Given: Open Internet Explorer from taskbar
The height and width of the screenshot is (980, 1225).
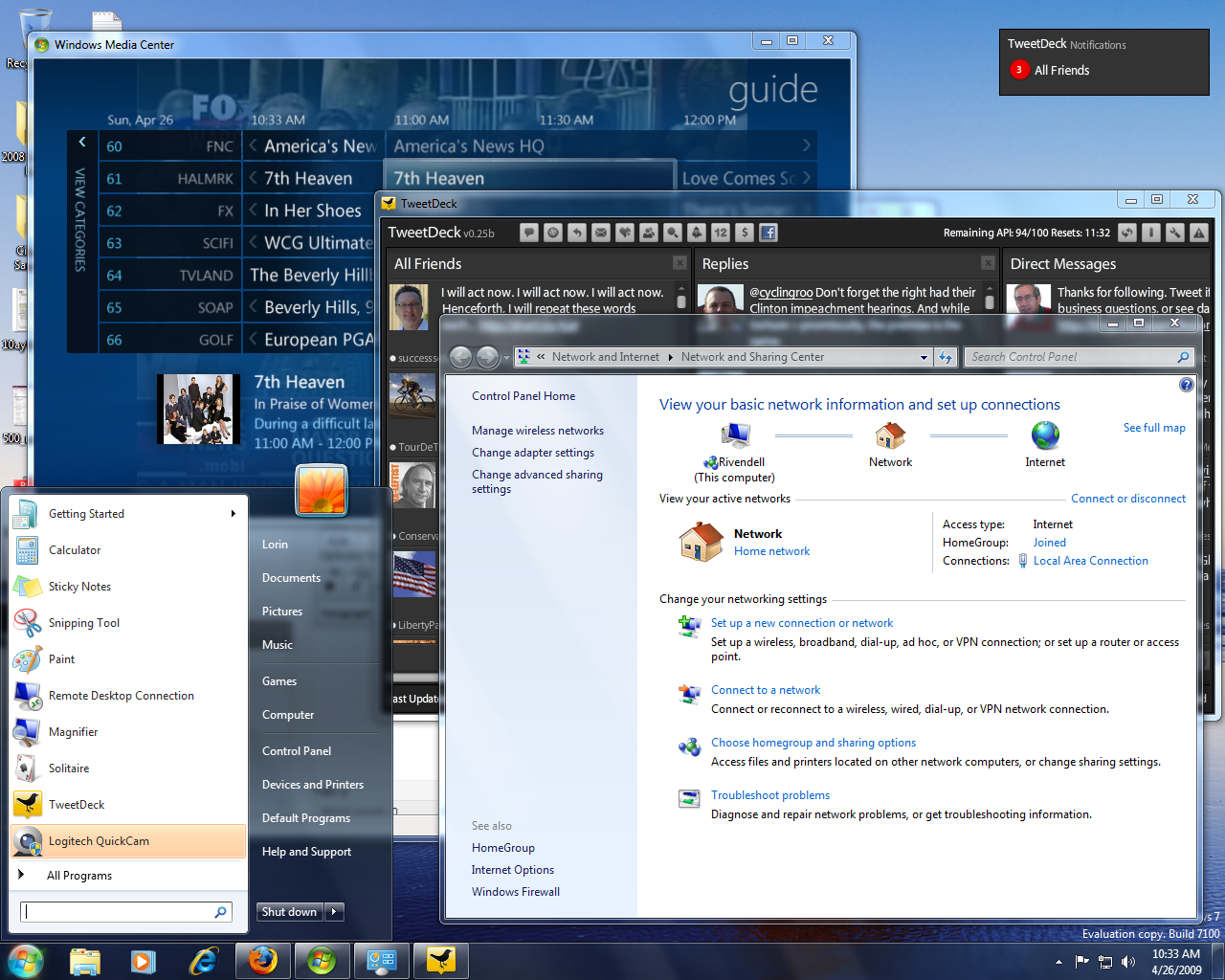Looking at the screenshot, I should [203, 960].
